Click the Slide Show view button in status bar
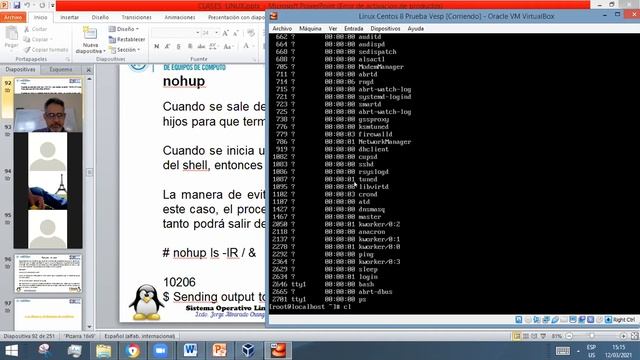640x360 pixels. click(x=543, y=336)
